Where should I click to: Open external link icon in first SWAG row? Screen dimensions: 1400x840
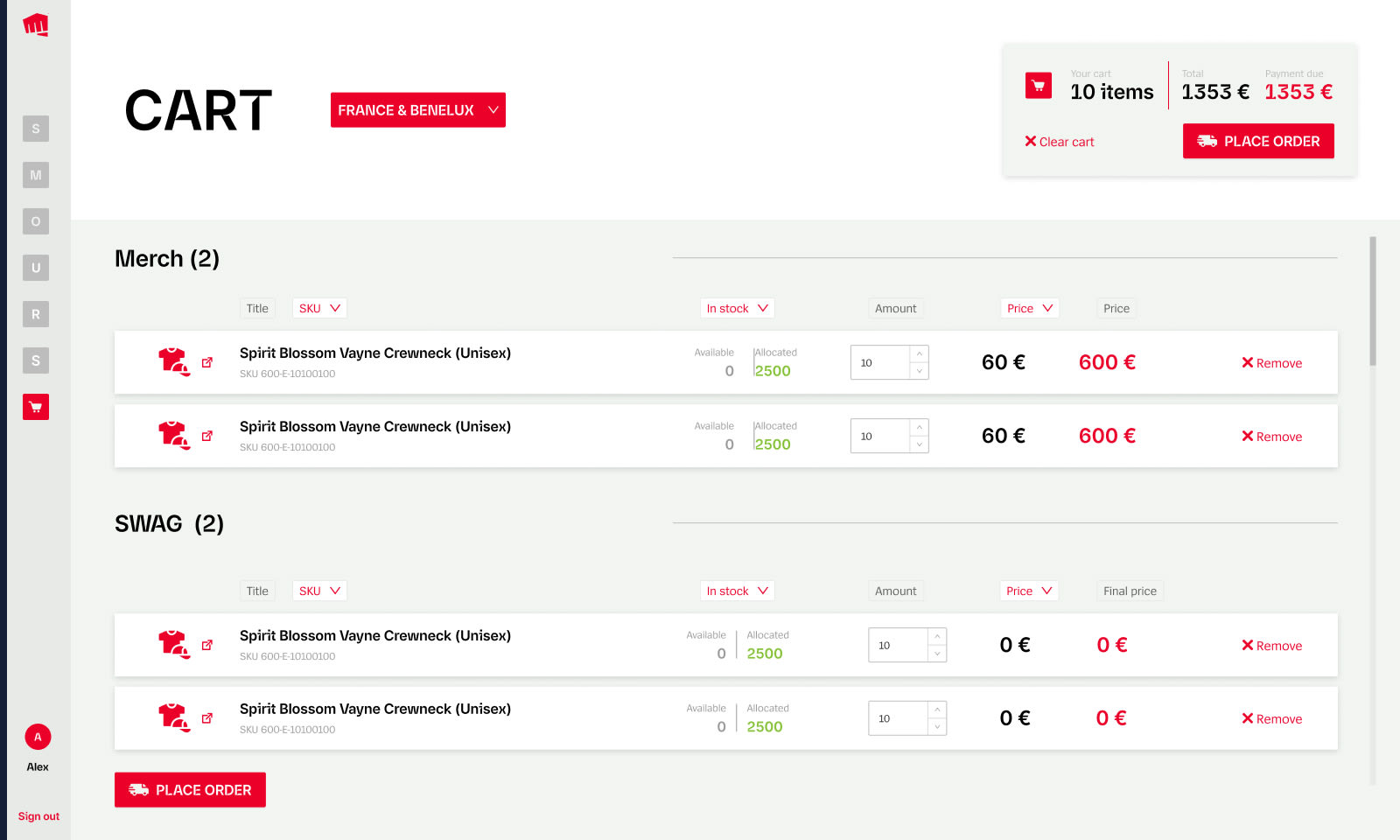[x=207, y=645]
